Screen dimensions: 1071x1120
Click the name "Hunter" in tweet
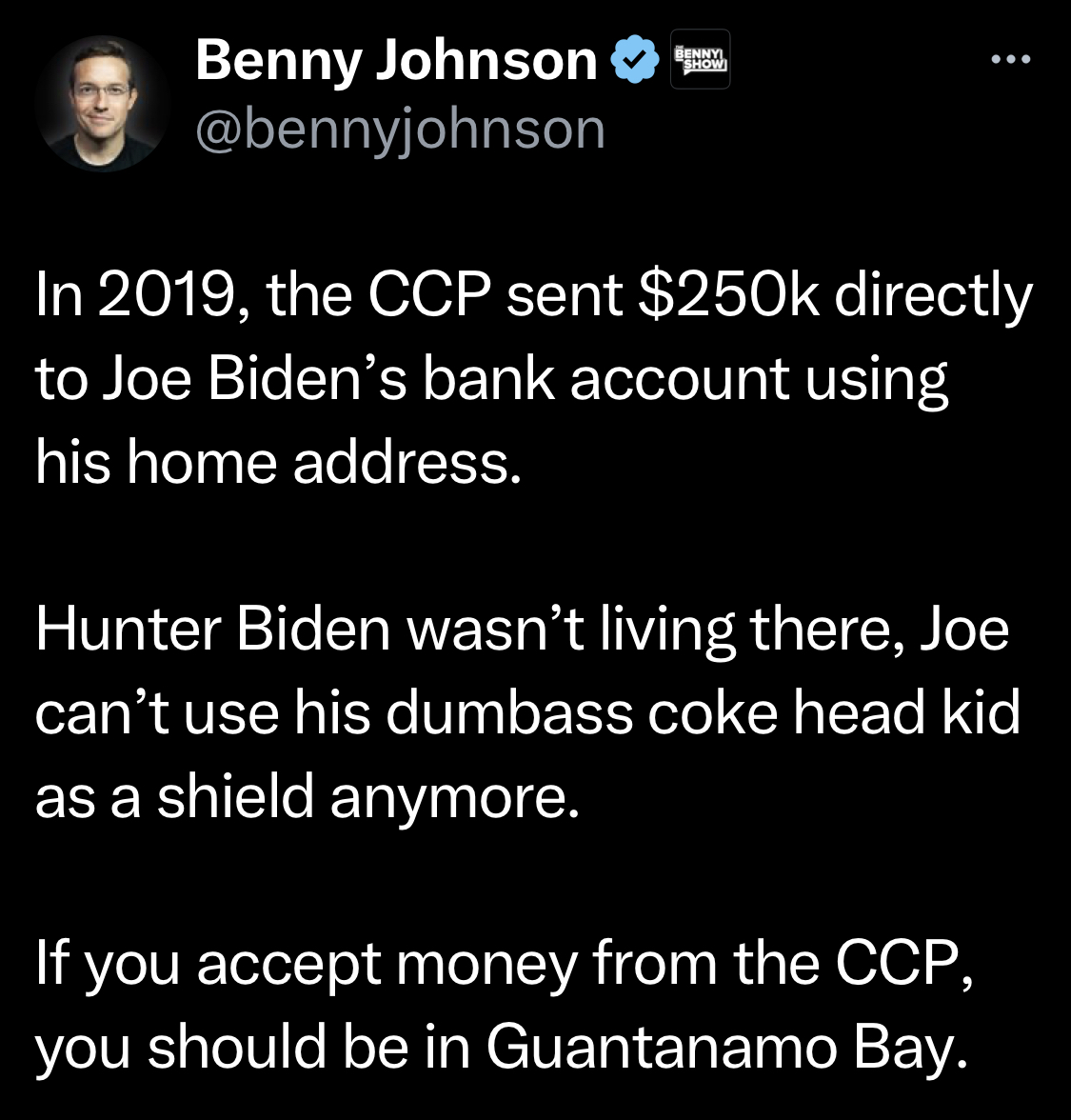coord(128,630)
